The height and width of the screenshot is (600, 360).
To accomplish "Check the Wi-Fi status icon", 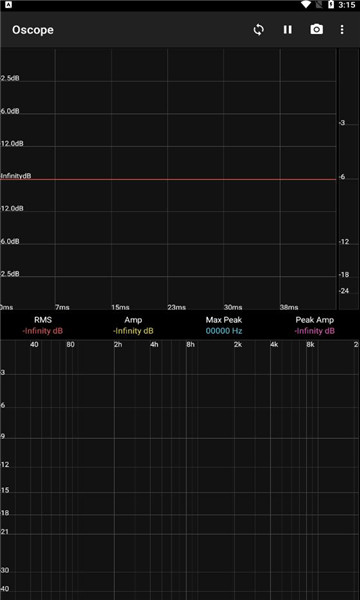I will point(306,5).
